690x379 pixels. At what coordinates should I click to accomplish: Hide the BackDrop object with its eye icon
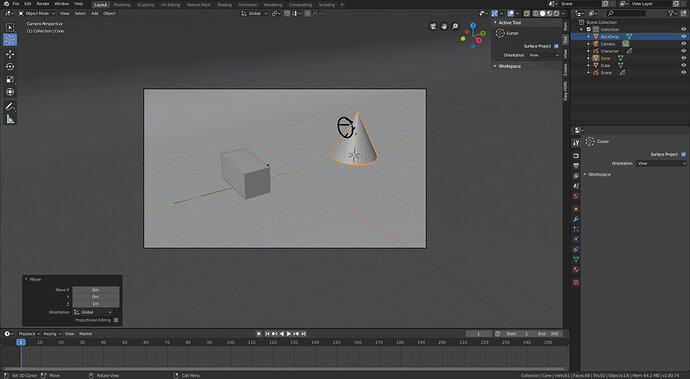click(683, 37)
